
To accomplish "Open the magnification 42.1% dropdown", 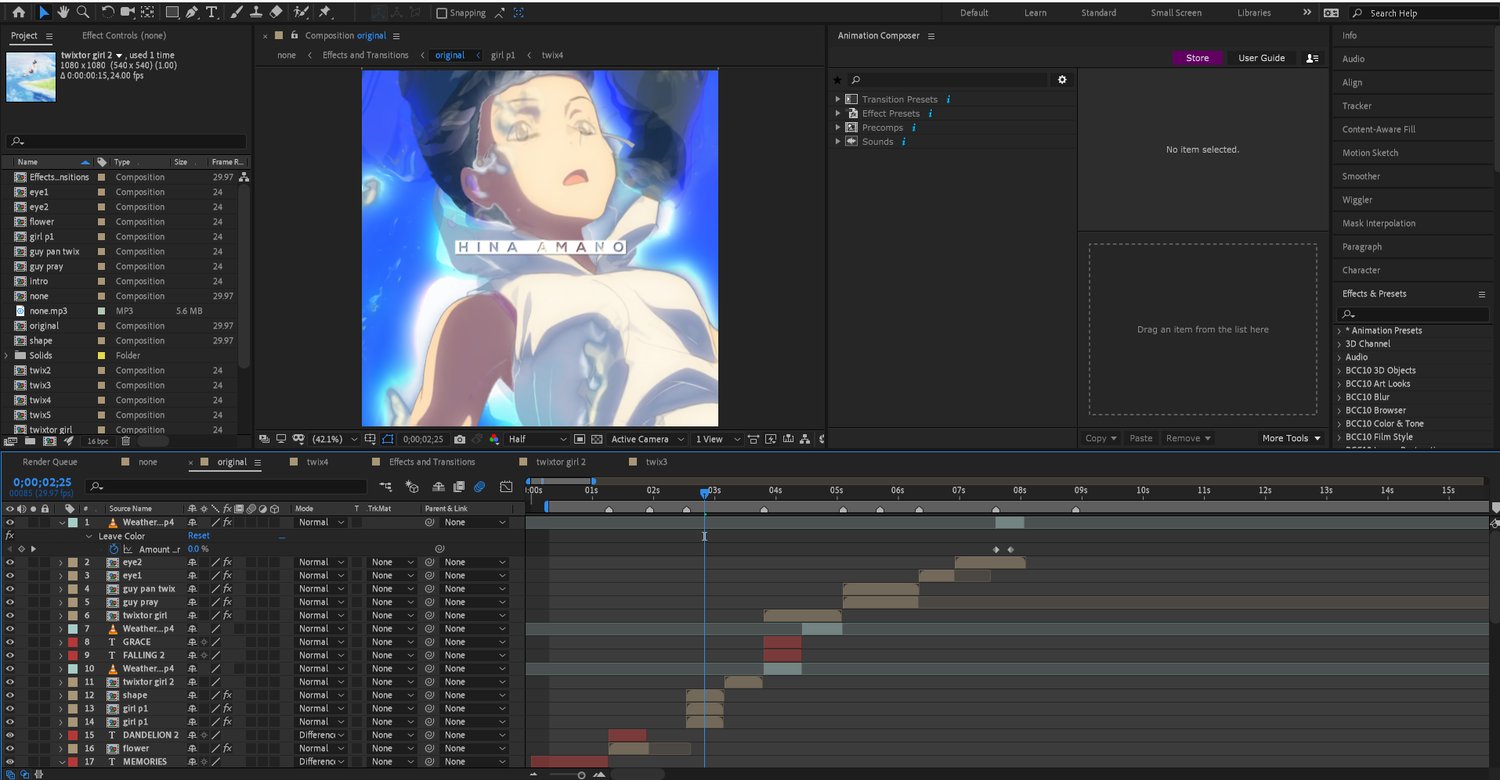I will coord(334,439).
